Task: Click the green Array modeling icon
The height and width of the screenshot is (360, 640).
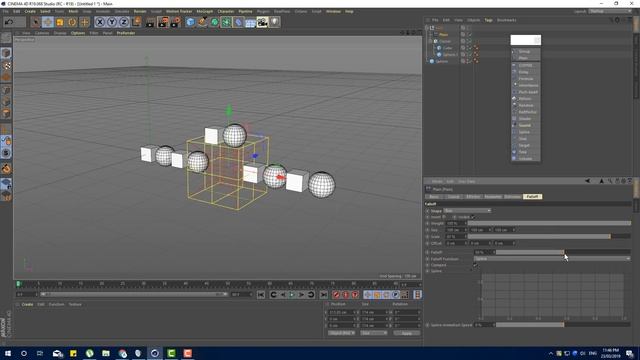Action: 227,22
